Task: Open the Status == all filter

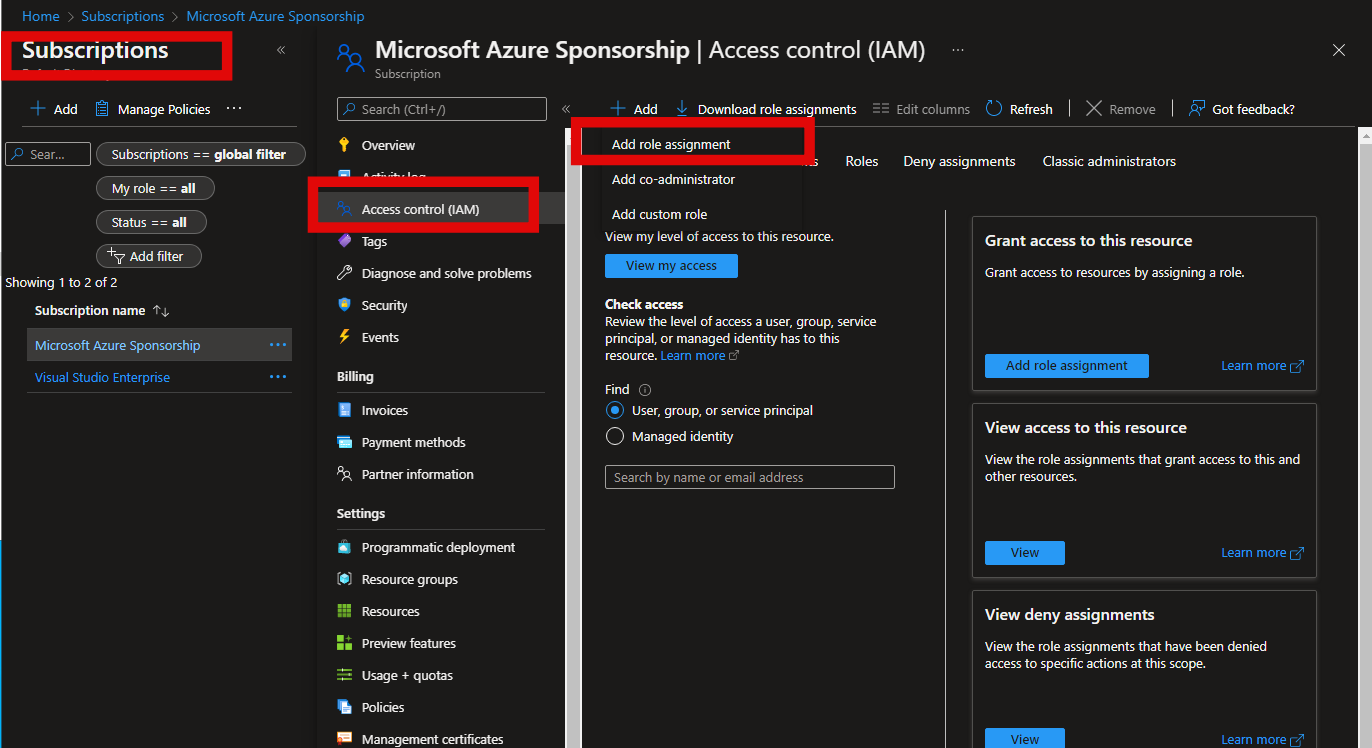Action: [151, 222]
